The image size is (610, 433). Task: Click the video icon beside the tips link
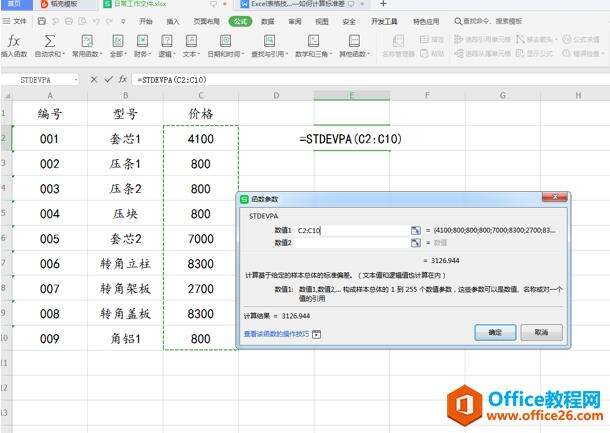[317, 334]
